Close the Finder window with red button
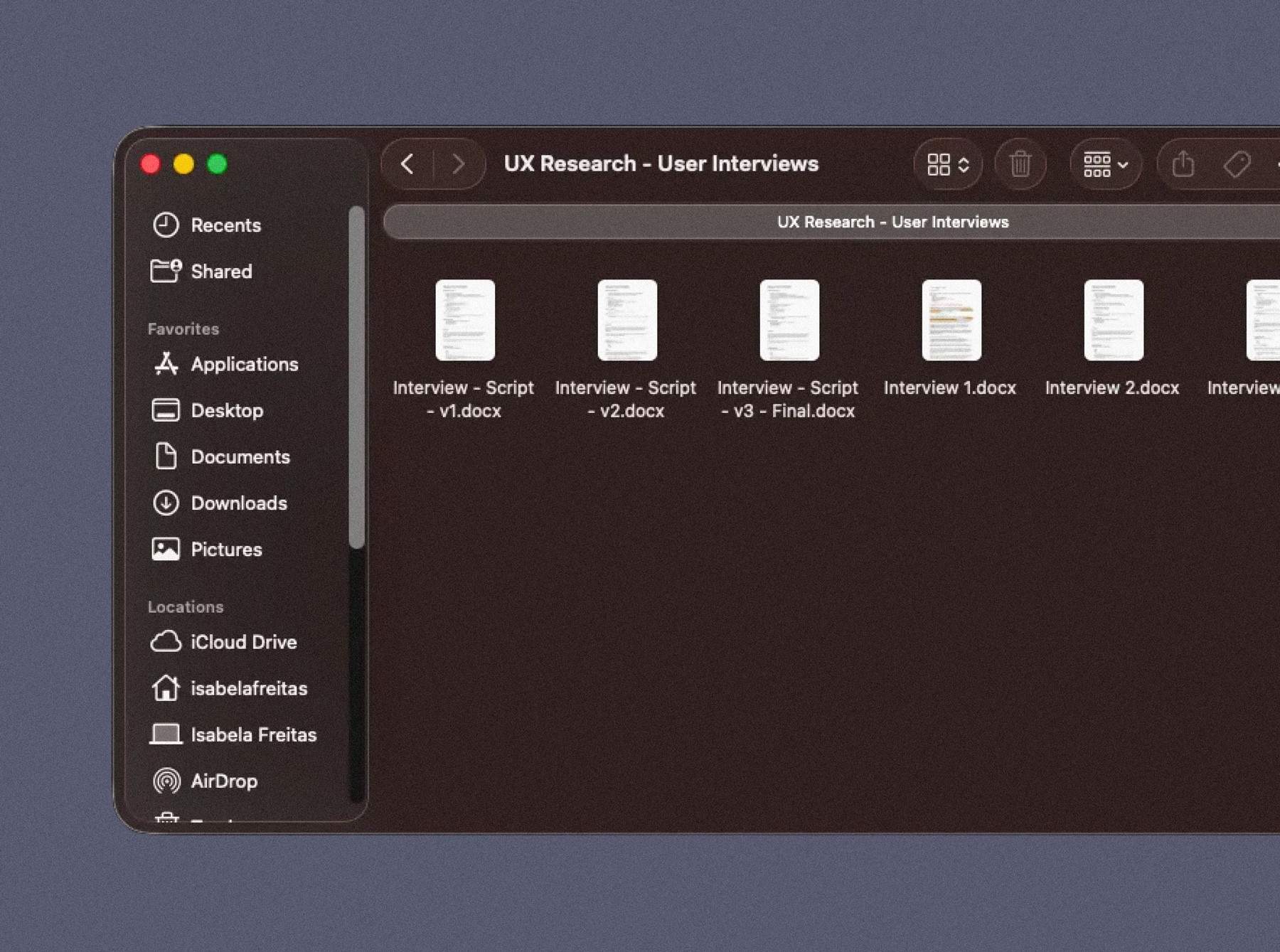This screenshot has height=952, width=1280. [x=151, y=164]
